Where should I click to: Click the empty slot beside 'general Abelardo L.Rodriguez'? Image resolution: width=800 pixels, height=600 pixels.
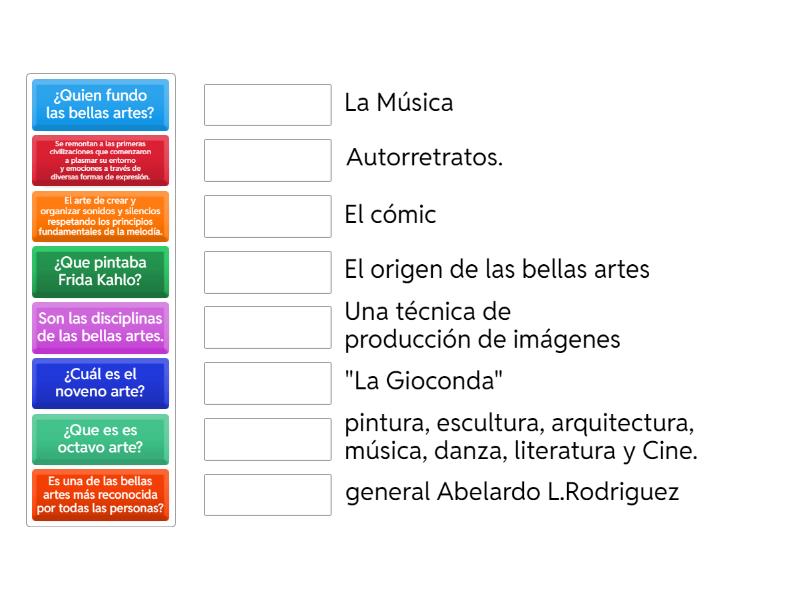pyautogui.click(x=267, y=496)
